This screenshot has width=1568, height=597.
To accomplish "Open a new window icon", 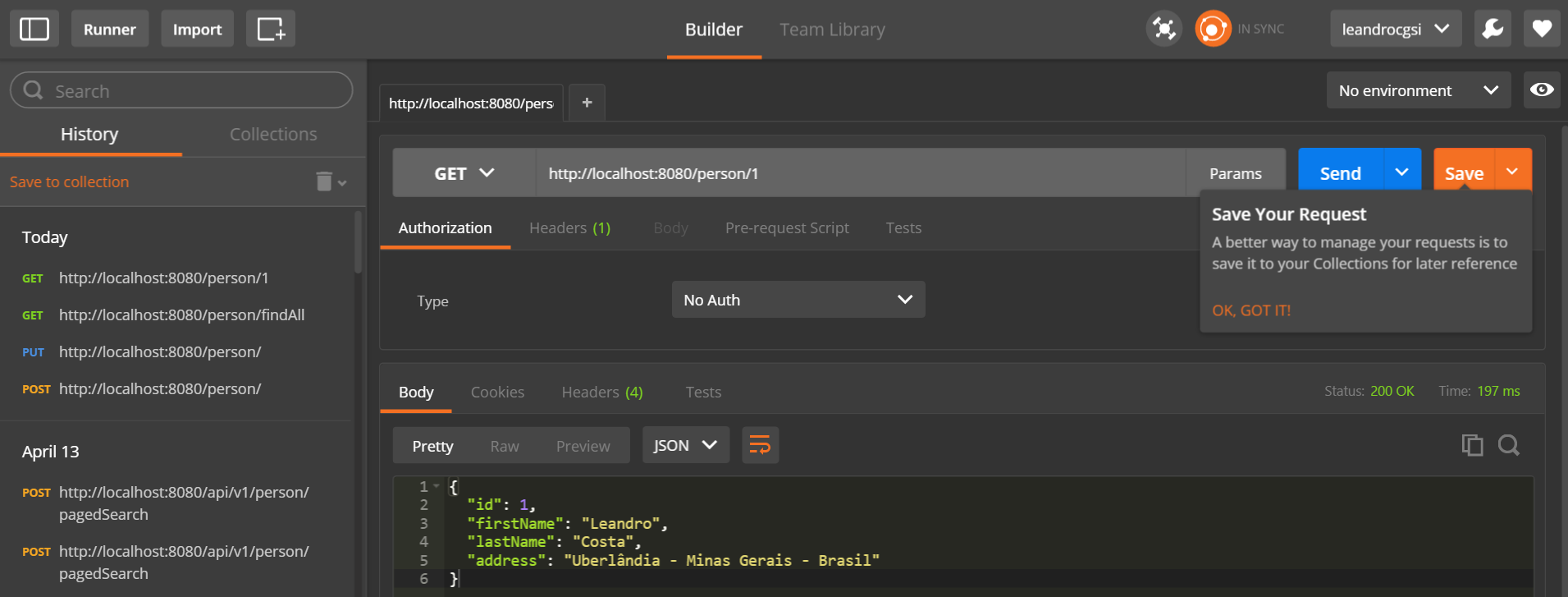I will tap(271, 29).
